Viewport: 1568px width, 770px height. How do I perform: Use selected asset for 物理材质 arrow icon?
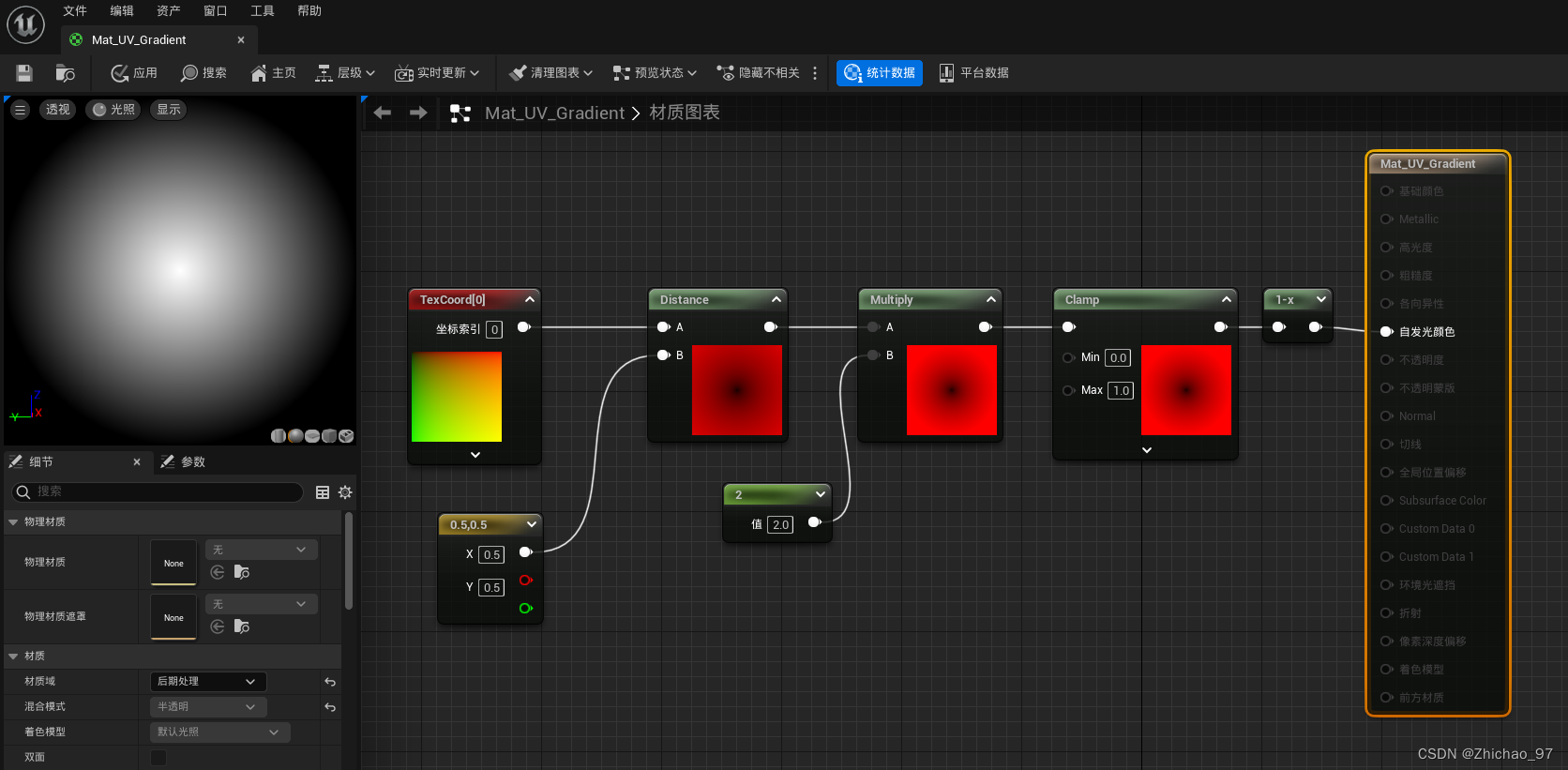(218, 572)
